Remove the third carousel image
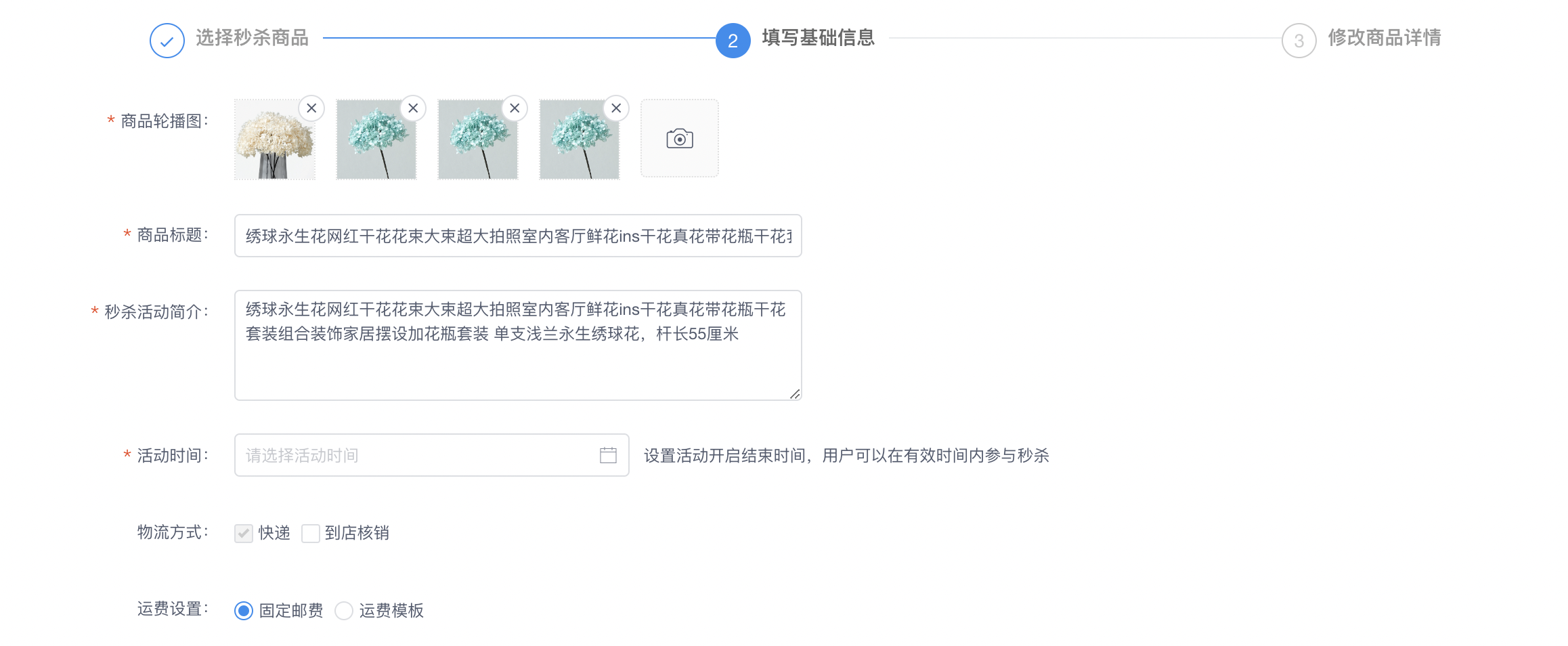The image size is (1568, 646). click(515, 108)
